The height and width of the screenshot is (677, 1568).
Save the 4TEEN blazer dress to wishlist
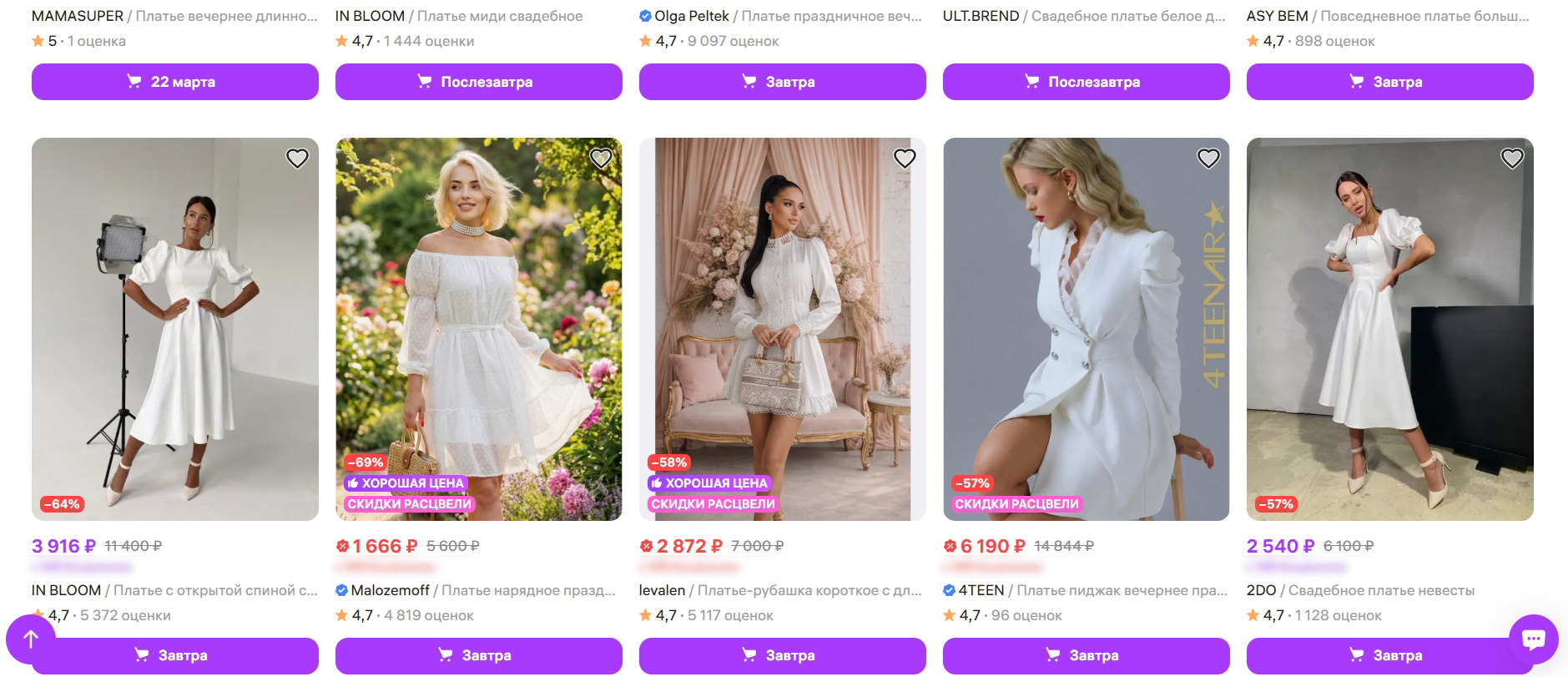click(x=1208, y=158)
